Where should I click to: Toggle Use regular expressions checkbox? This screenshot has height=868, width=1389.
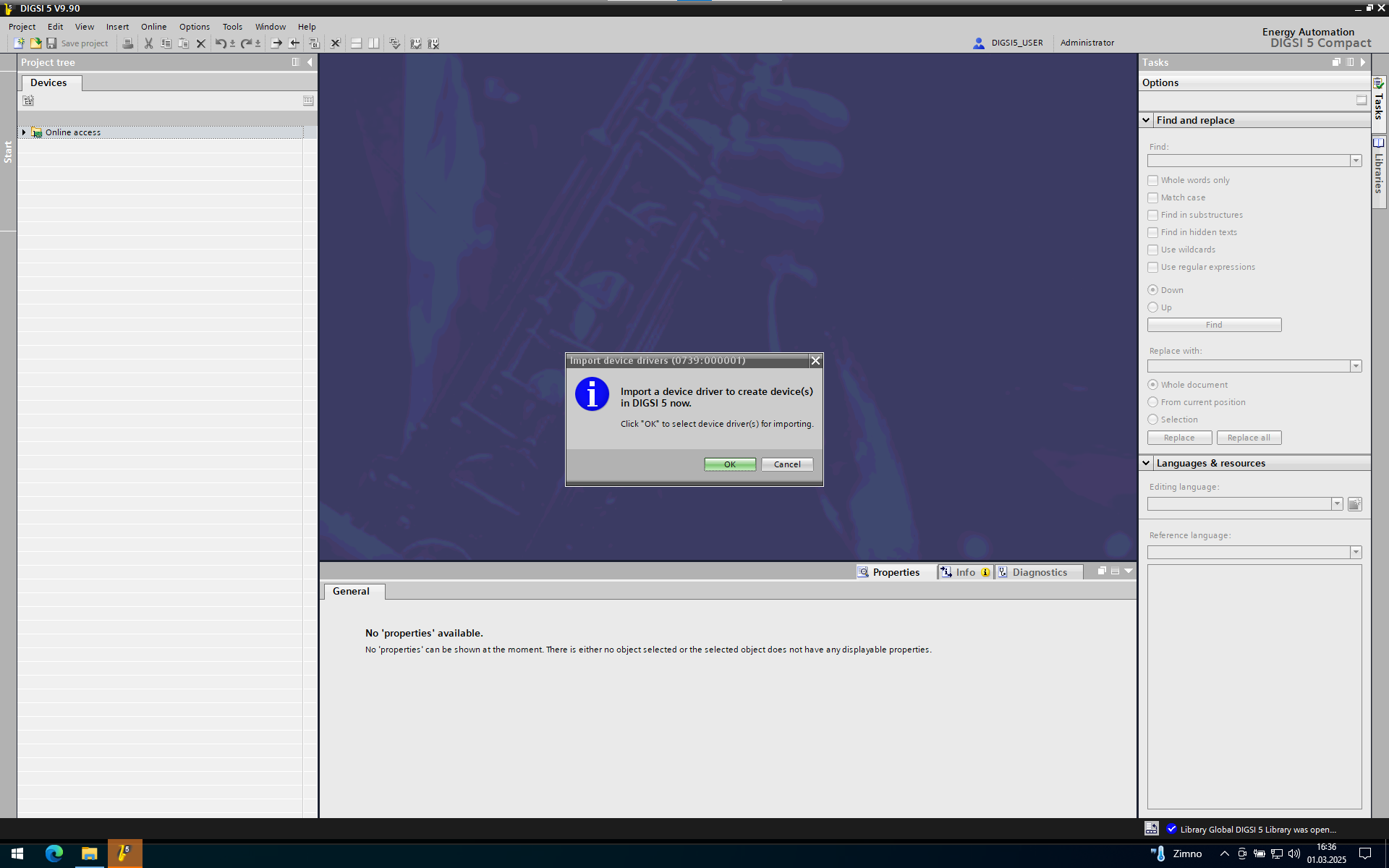tap(1152, 267)
